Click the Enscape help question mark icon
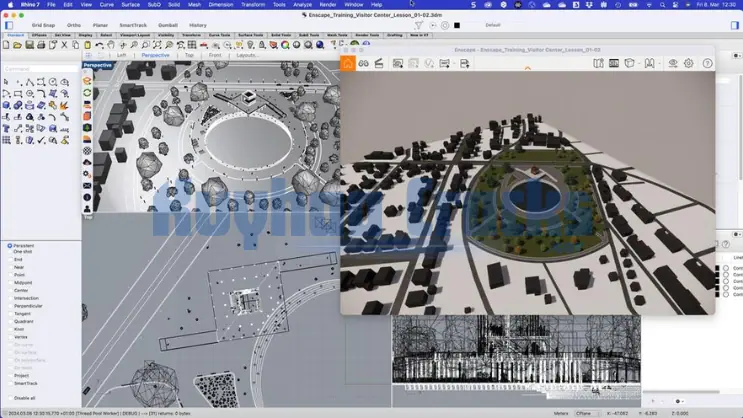 point(706,63)
